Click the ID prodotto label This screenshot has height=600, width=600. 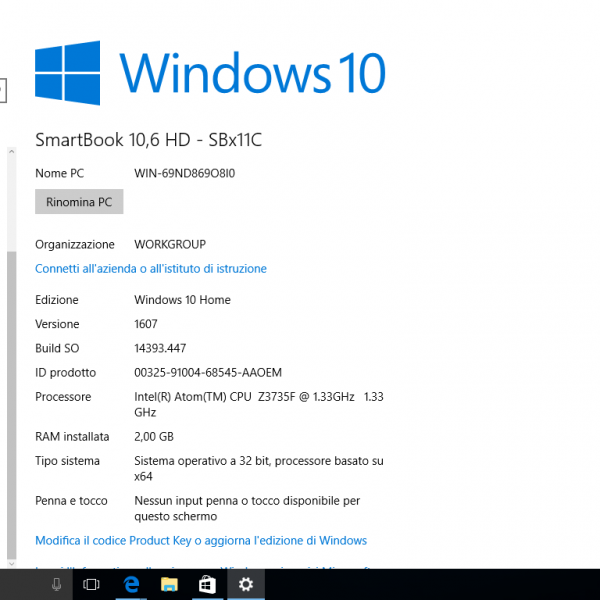pyautogui.click(x=65, y=373)
